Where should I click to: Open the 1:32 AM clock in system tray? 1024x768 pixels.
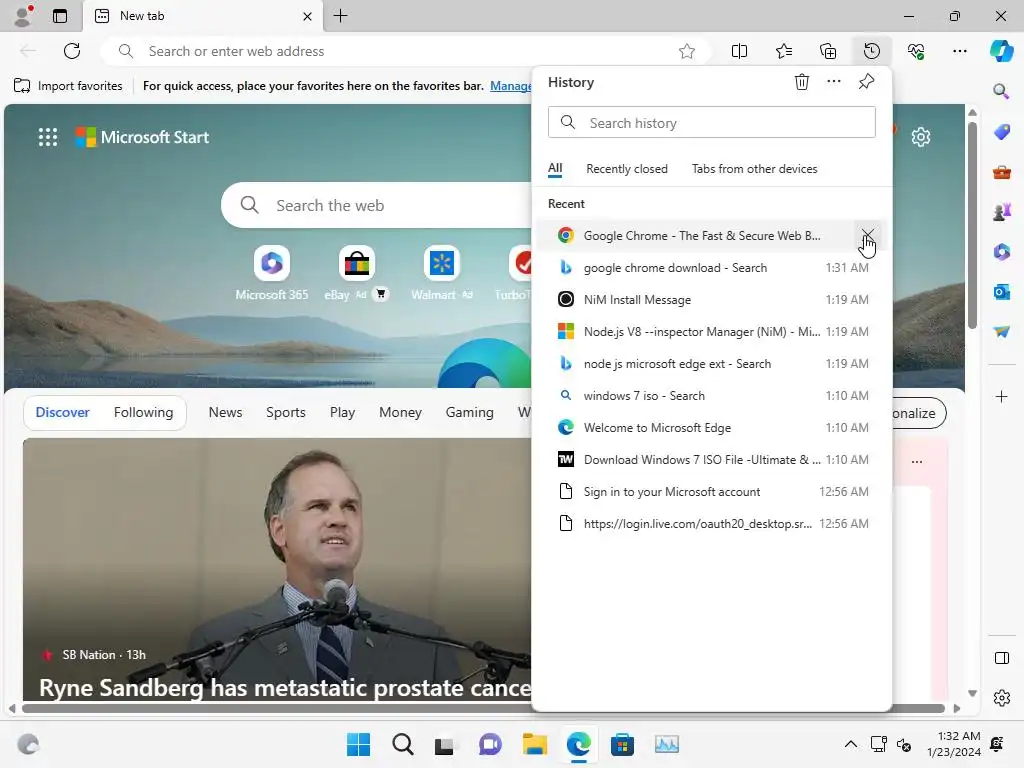[954, 744]
